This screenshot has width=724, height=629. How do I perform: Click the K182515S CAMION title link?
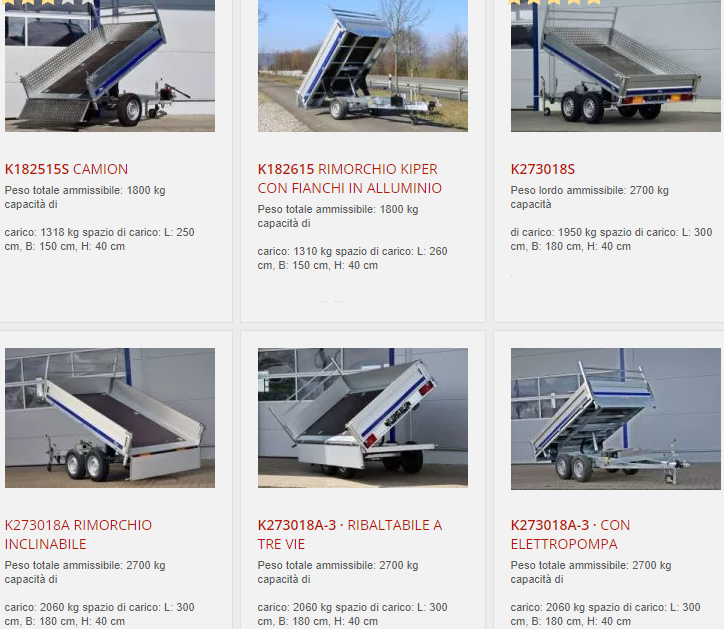tap(66, 169)
